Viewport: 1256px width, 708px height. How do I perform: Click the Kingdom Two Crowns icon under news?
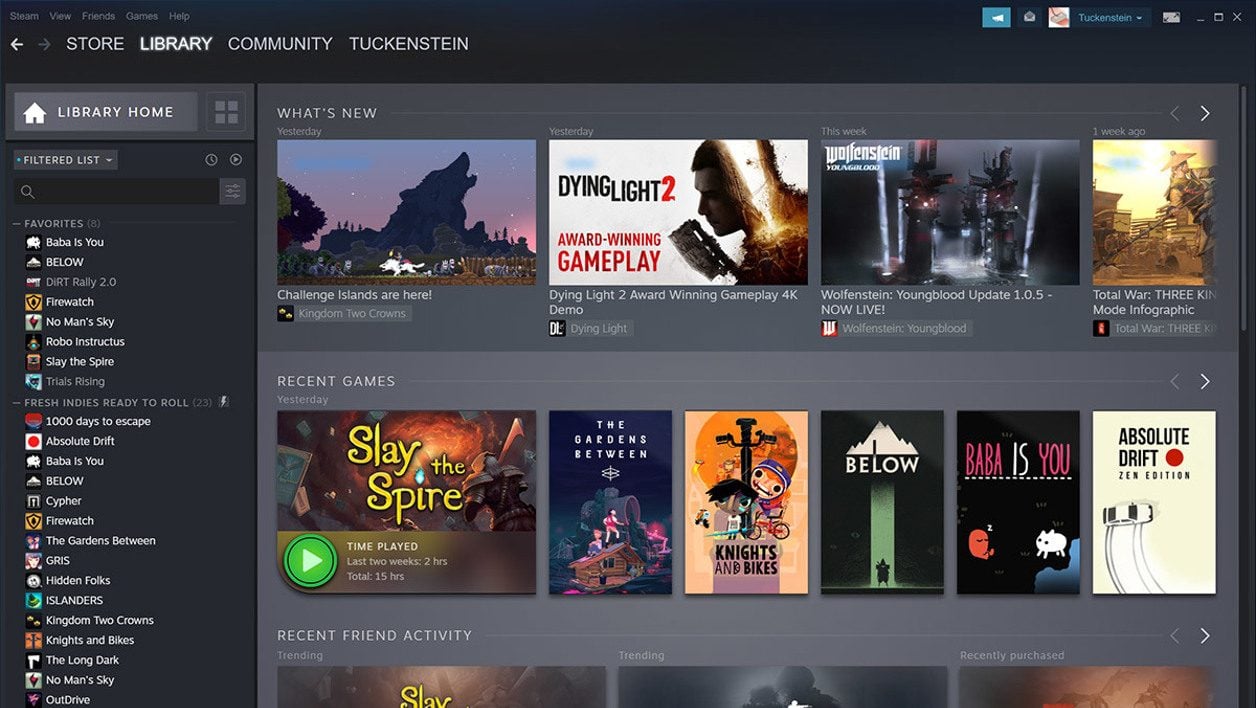285,314
